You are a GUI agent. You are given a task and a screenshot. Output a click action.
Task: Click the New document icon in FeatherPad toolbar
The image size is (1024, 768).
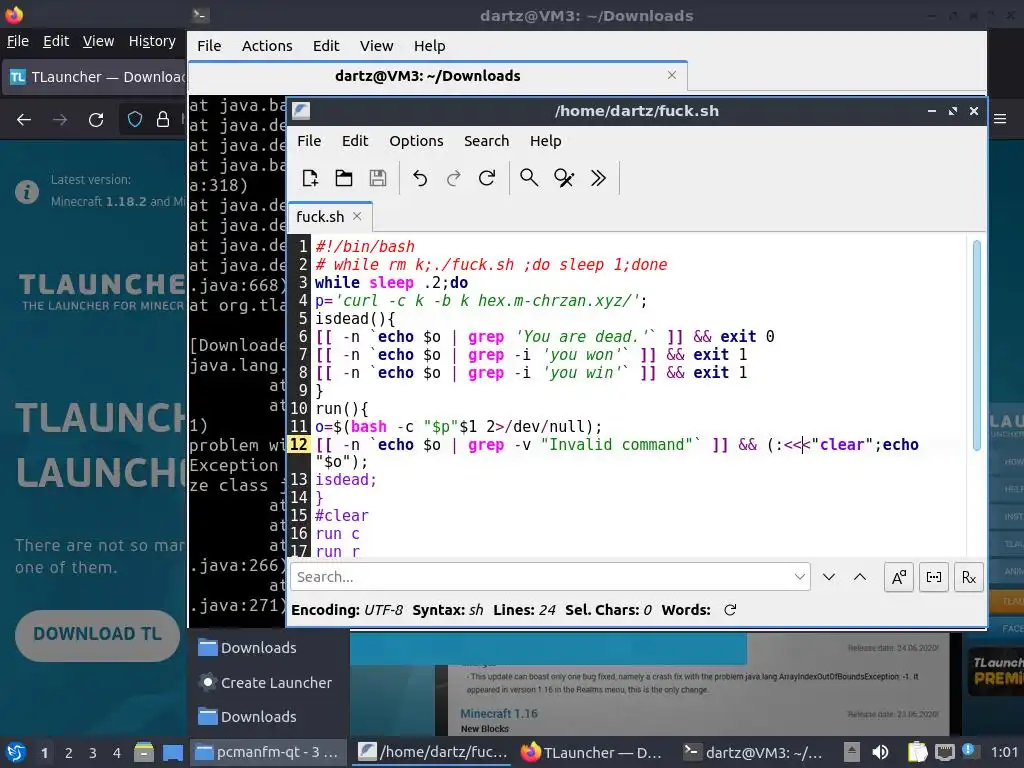pos(310,178)
